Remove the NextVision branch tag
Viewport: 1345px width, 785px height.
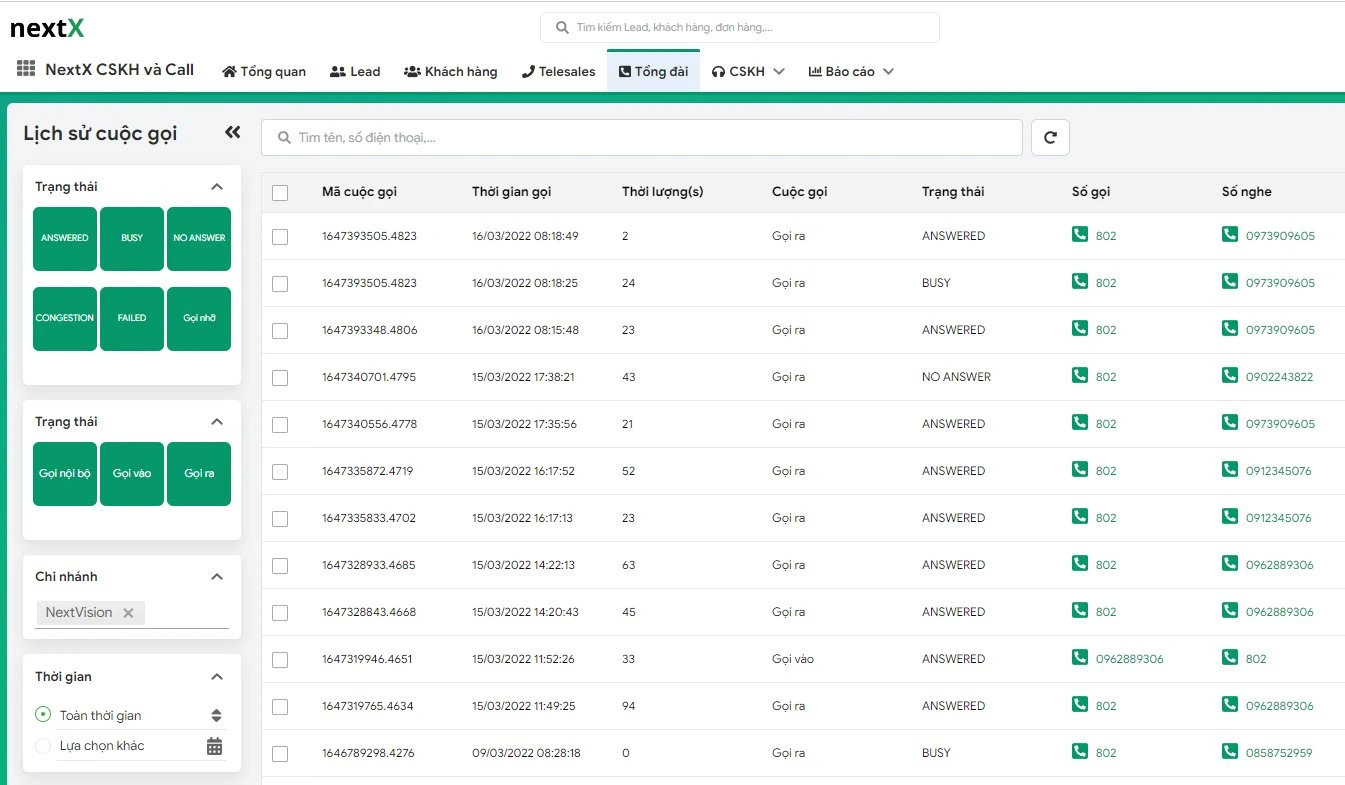pos(128,613)
